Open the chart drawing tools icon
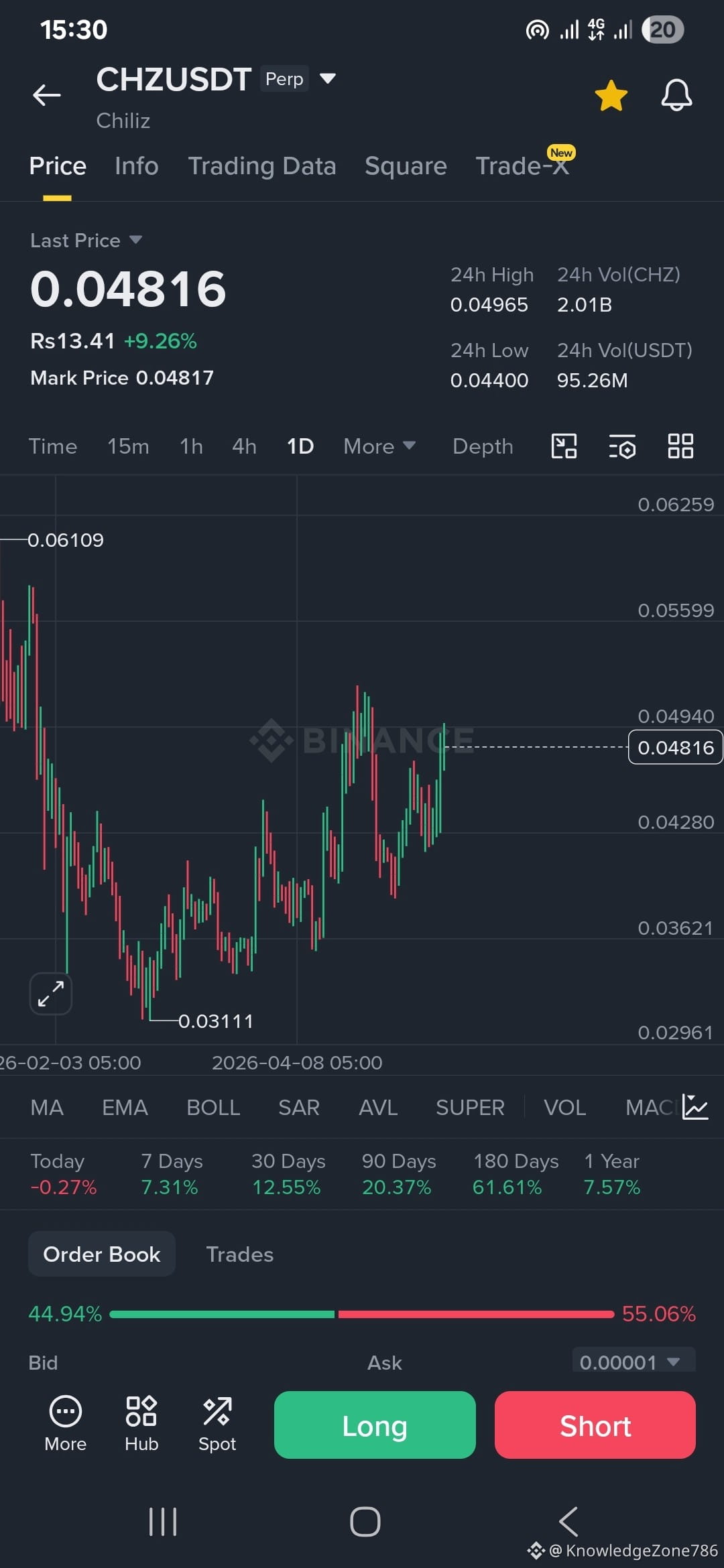Viewport: 724px width, 1568px height. coord(564,446)
